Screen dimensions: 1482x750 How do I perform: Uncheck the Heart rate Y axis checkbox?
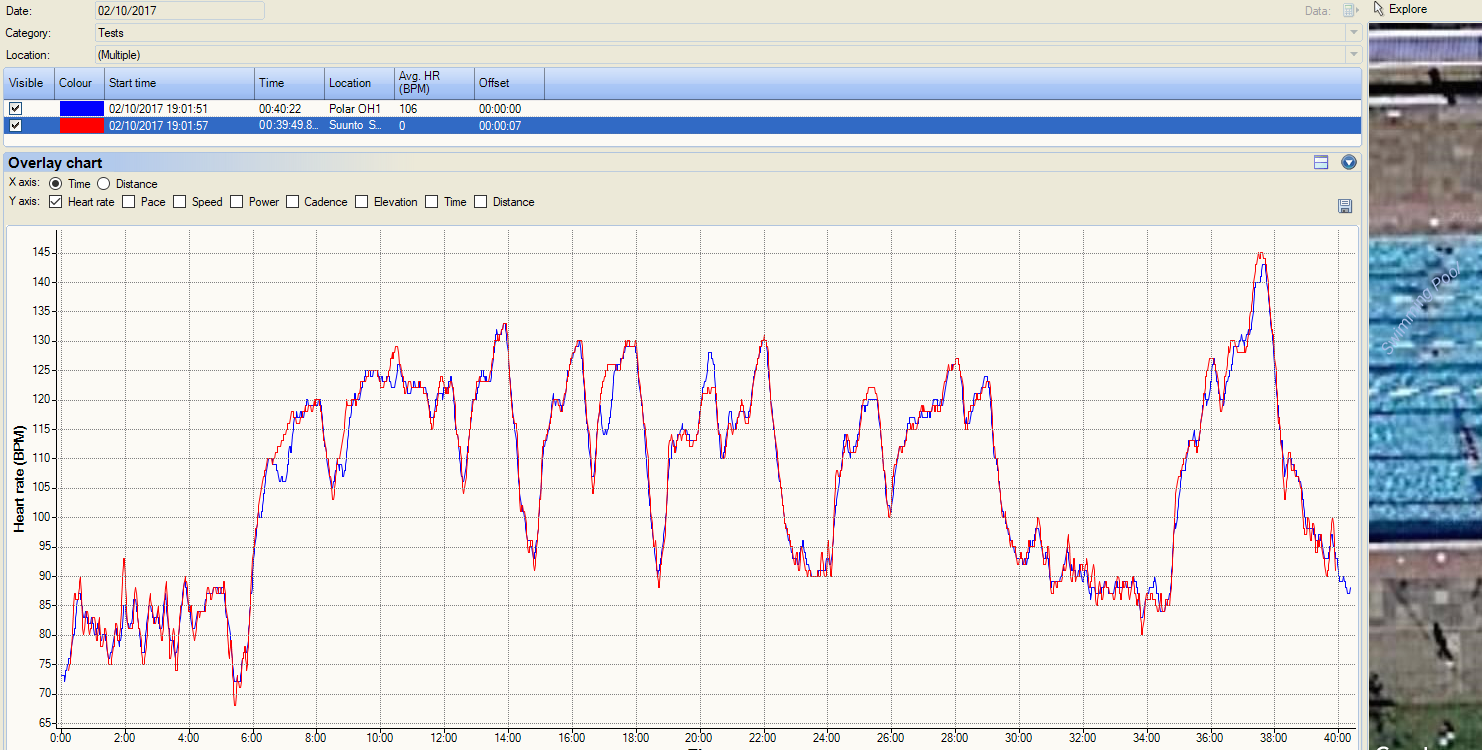pyautogui.click(x=56, y=202)
